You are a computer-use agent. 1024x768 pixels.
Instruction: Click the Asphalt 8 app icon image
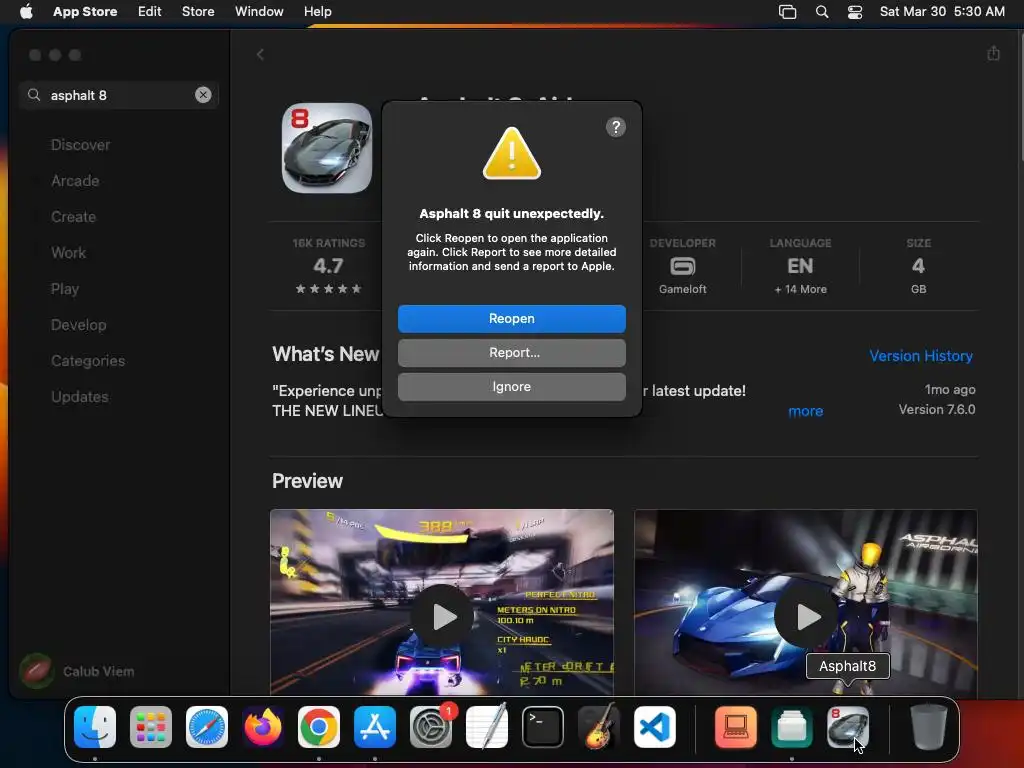(x=327, y=148)
